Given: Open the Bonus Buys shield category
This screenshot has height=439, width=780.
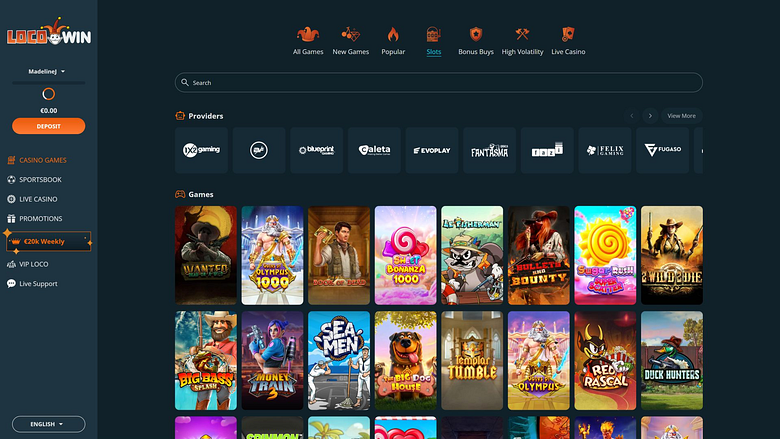Looking at the screenshot, I should [x=476, y=41].
